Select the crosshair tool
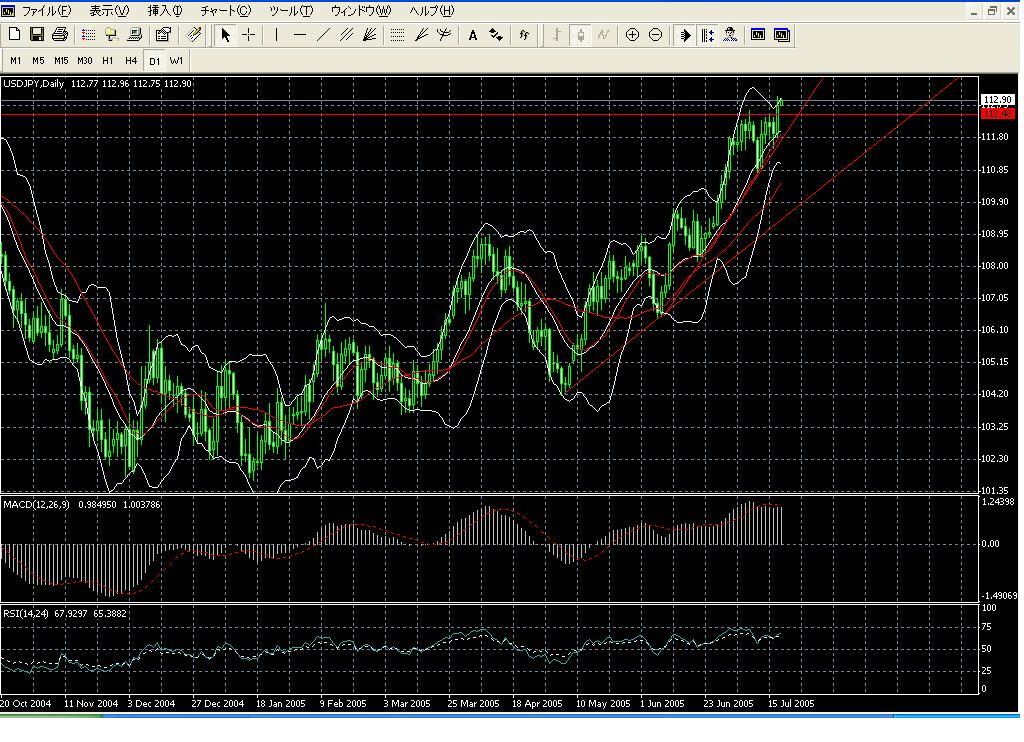 [x=247, y=35]
